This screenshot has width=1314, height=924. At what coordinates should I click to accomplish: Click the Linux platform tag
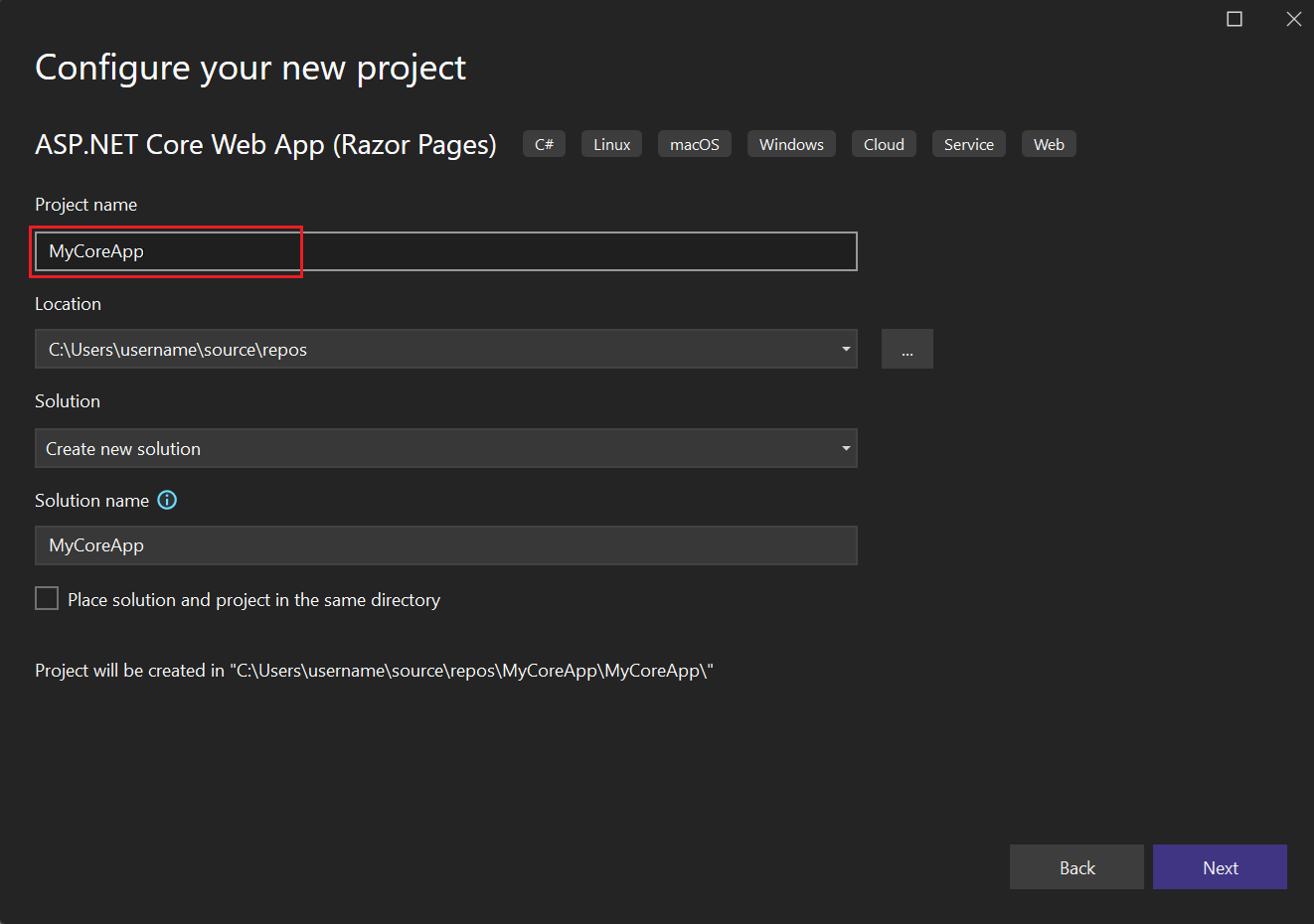pos(610,143)
